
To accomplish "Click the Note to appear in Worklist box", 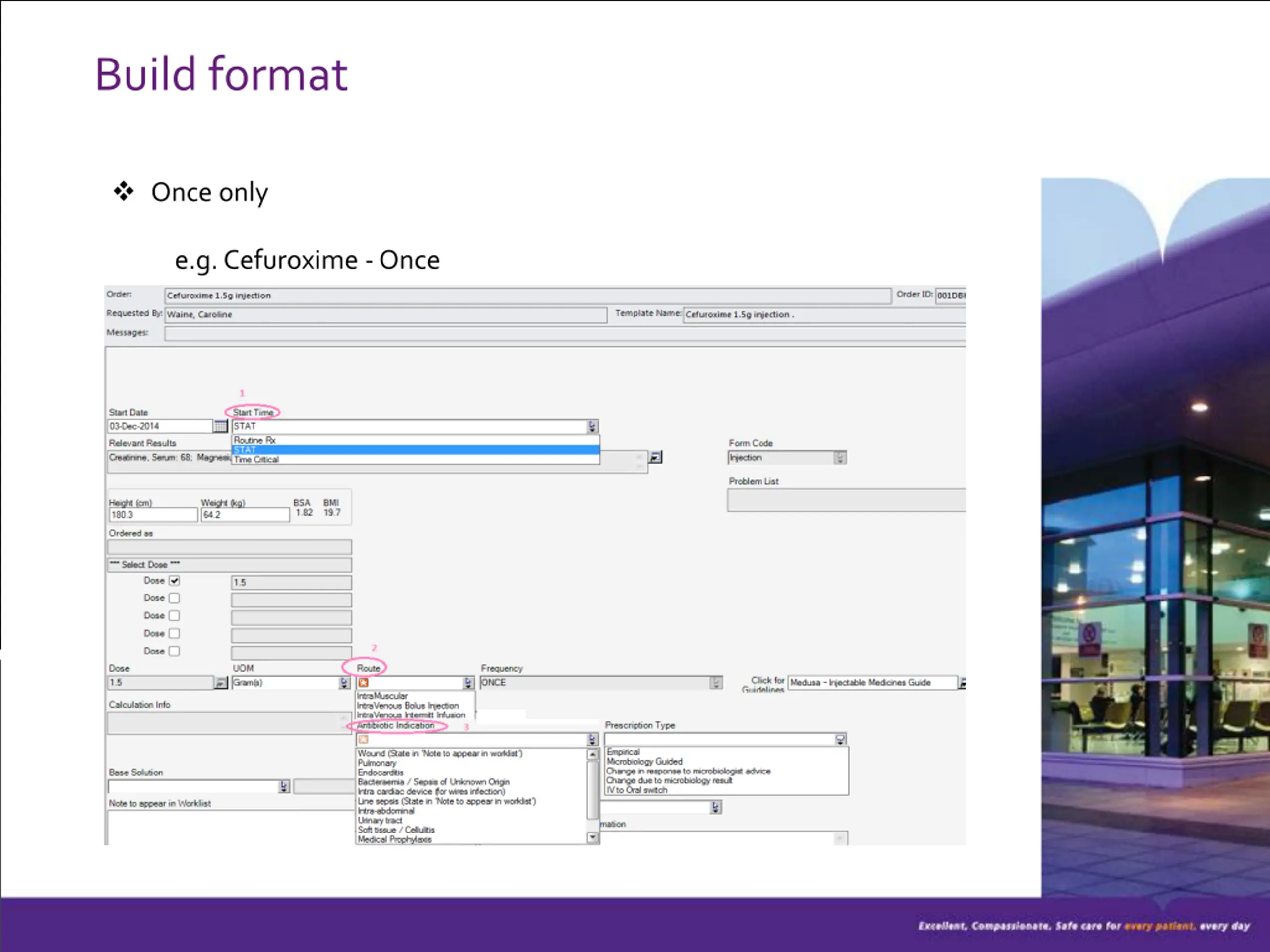I will pos(230,828).
